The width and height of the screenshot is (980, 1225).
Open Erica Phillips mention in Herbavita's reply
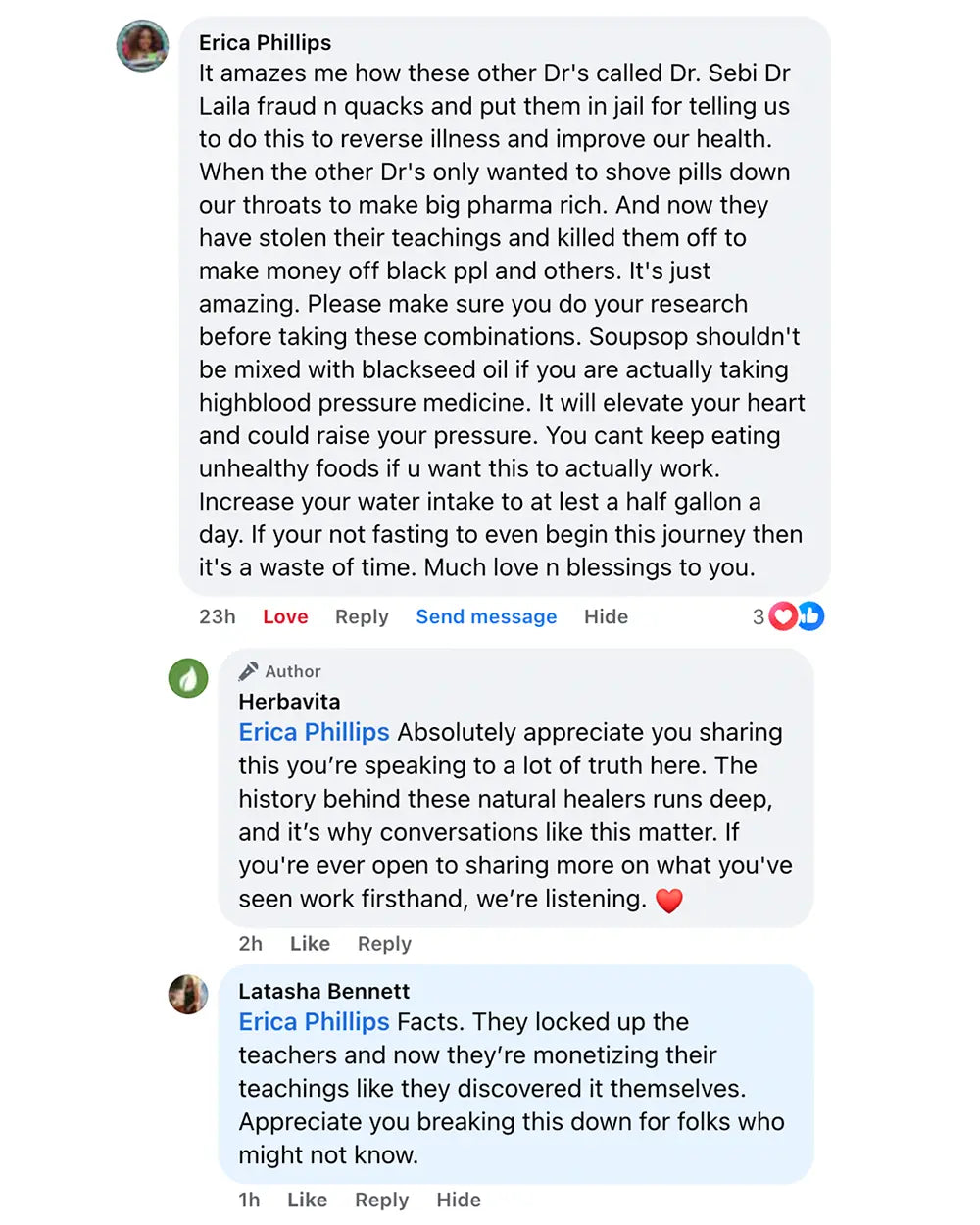tap(314, 733)
